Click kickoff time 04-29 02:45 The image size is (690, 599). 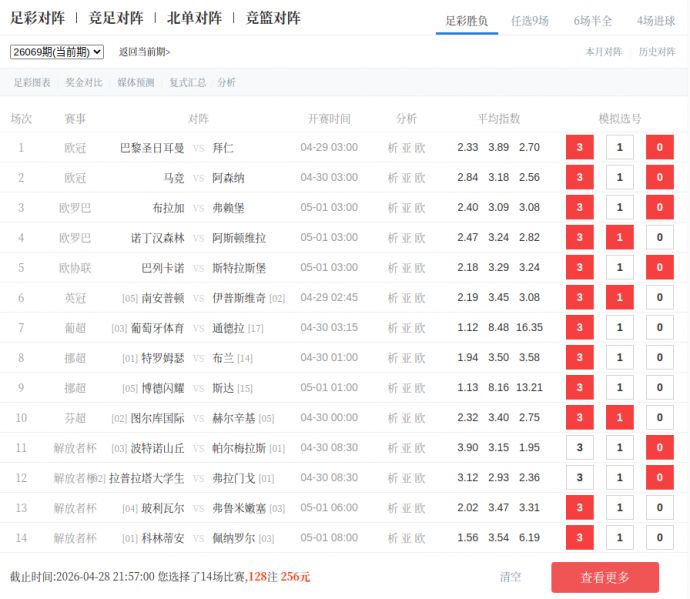tap(329, 297)
